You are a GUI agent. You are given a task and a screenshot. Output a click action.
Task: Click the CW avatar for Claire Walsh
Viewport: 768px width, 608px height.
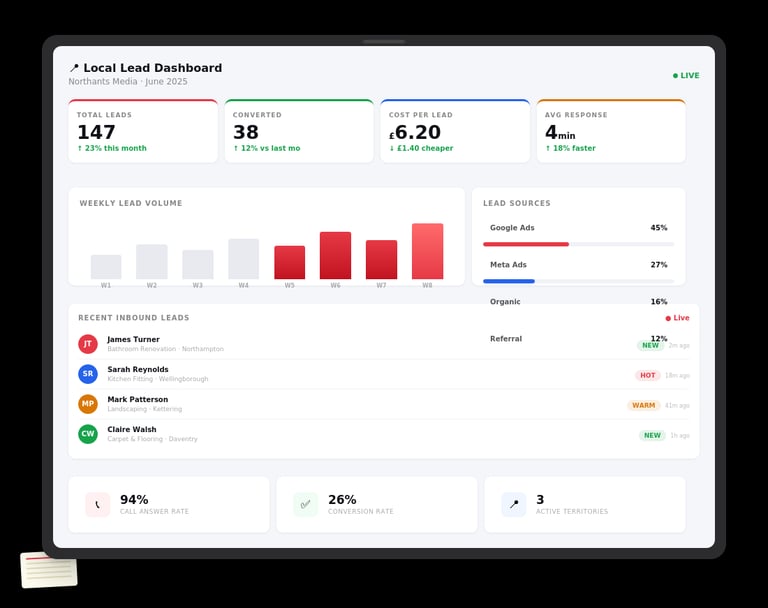click(88, 434)
